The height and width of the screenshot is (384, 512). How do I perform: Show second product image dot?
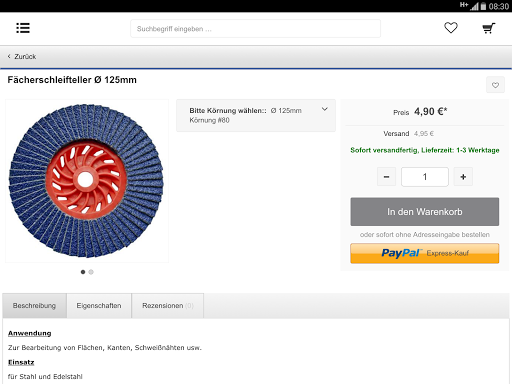click(x=91, y=272)
